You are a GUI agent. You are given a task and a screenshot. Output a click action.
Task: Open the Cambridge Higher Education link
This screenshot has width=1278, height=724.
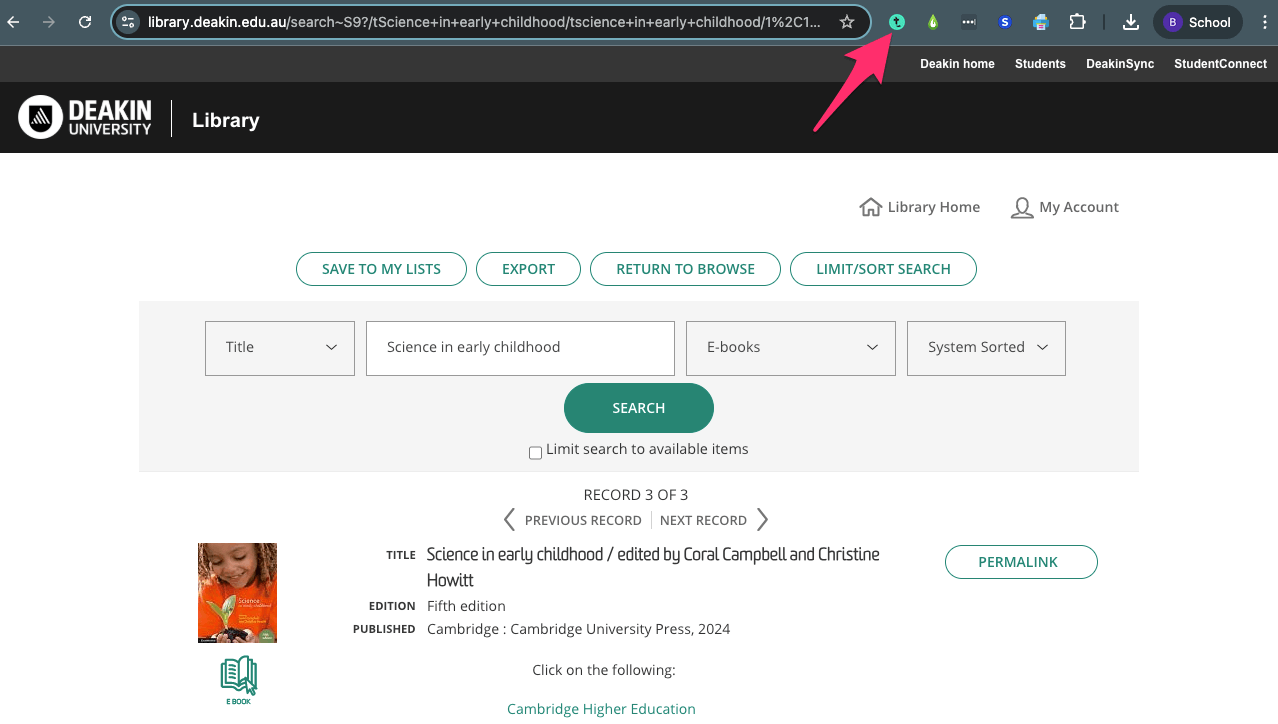(x=601, y=709)
